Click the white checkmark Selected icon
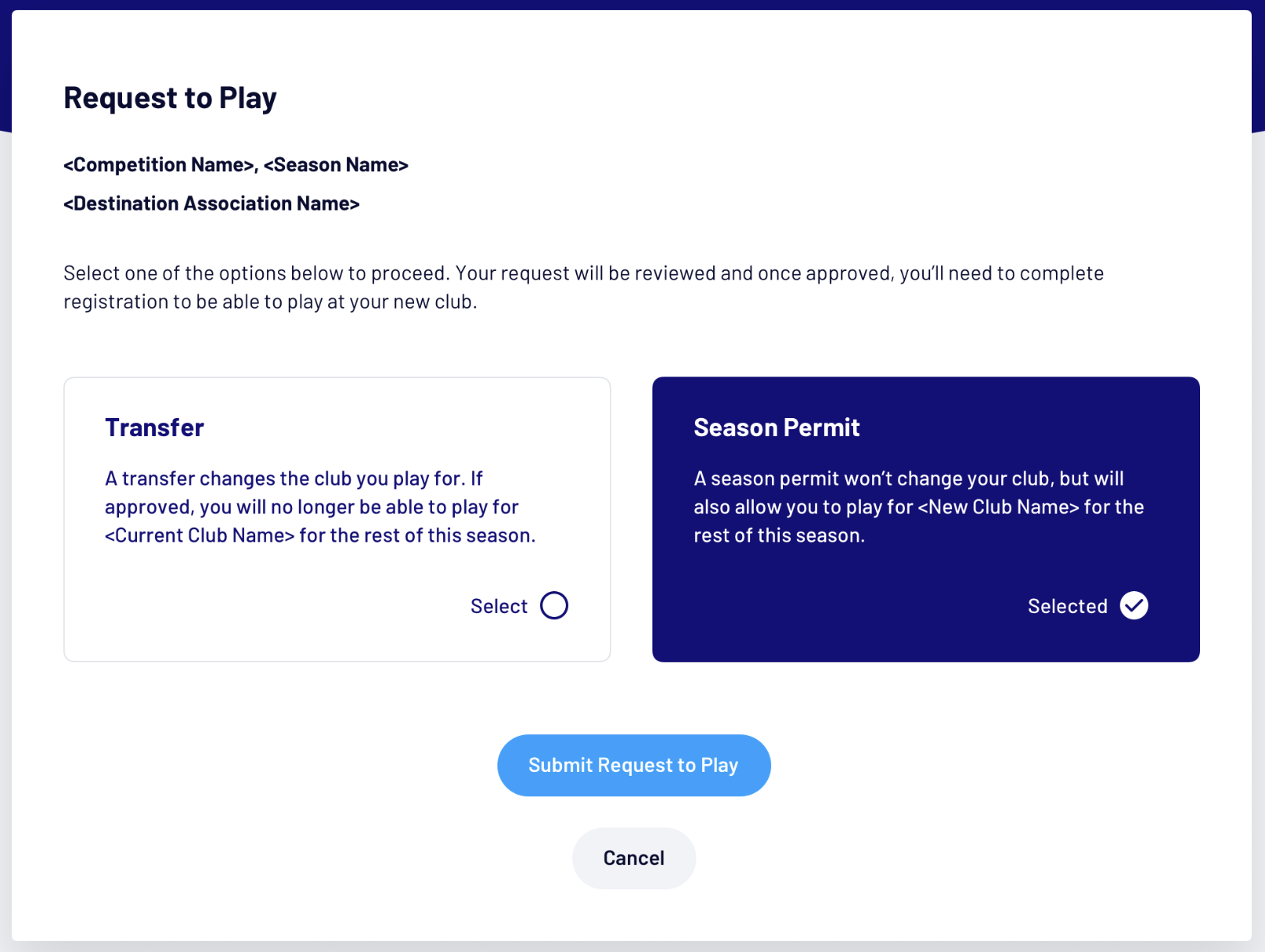Screen dimensions: 1265x952 tap(1133, 605)
